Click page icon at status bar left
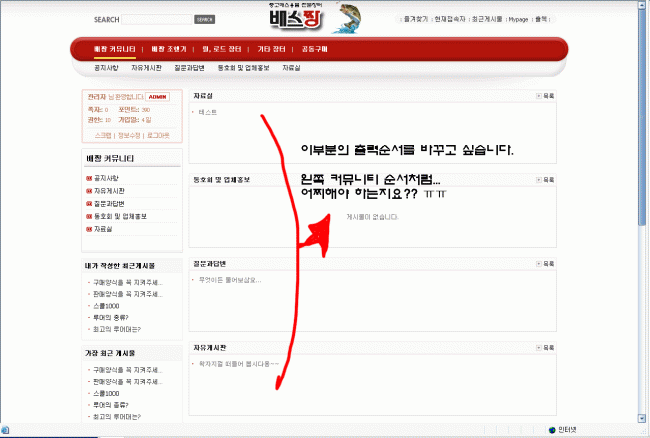Screen dimensions: 650x438 5,430
